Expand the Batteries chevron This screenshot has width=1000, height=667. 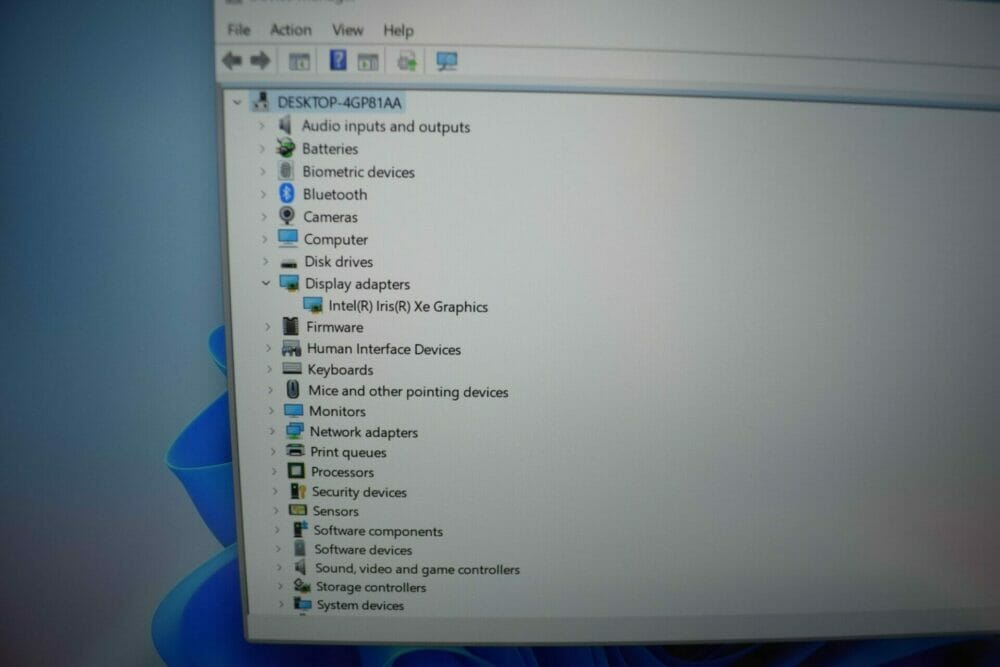click(x=261, y=149)
